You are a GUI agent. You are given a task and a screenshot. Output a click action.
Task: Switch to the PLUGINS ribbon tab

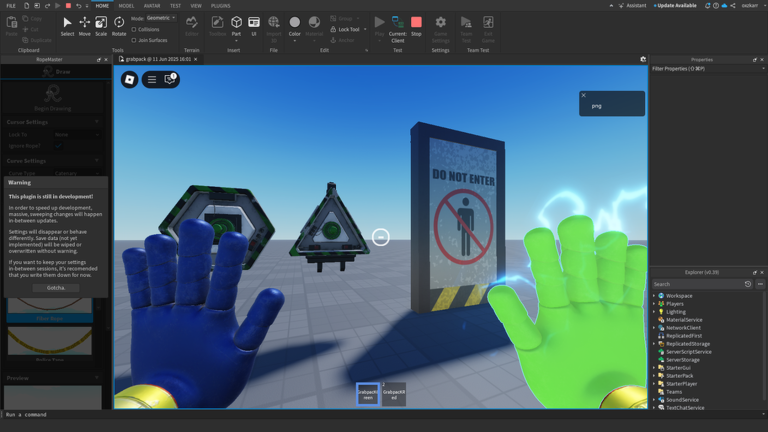click(220, 6)
